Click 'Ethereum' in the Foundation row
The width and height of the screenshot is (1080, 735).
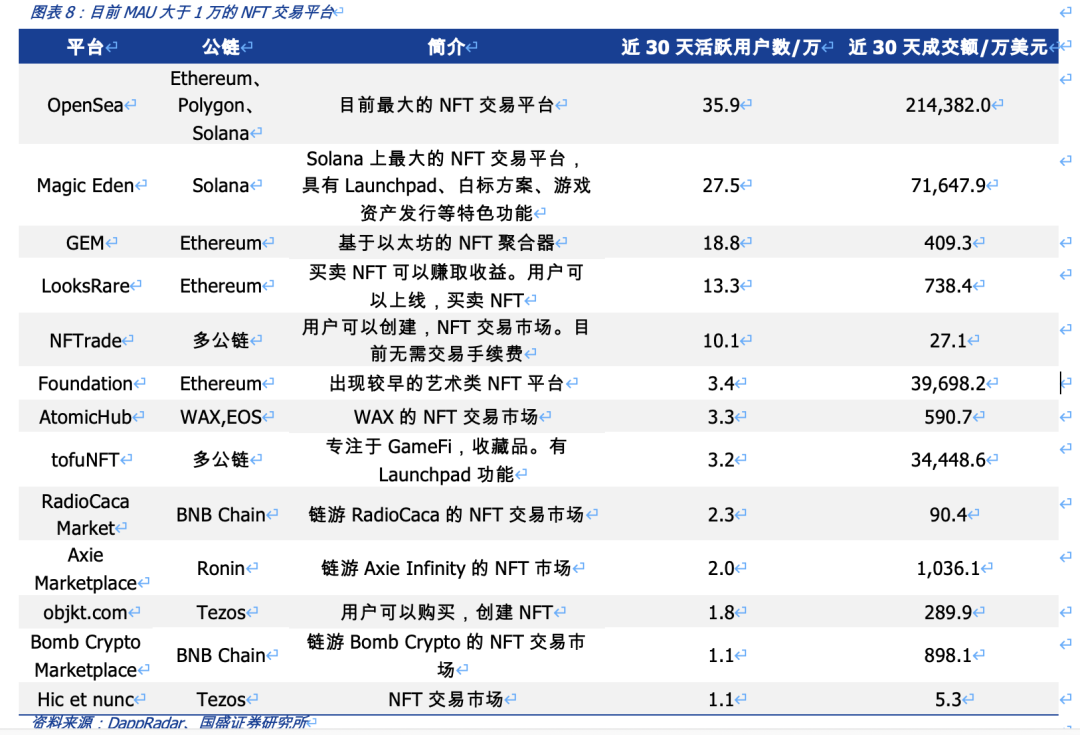tap(220, 384)
